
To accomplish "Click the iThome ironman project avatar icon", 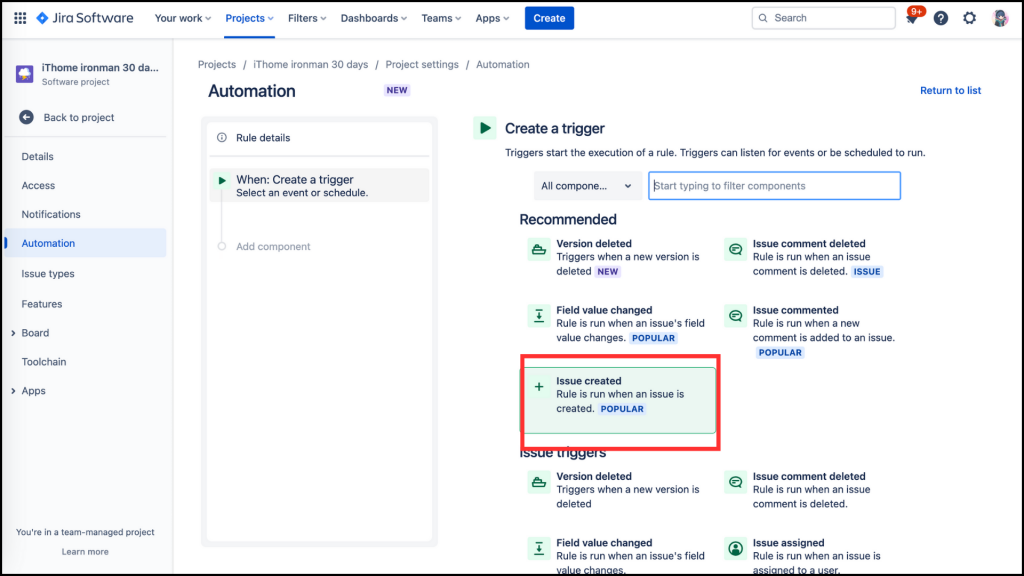I will click(x=25, y=74).
